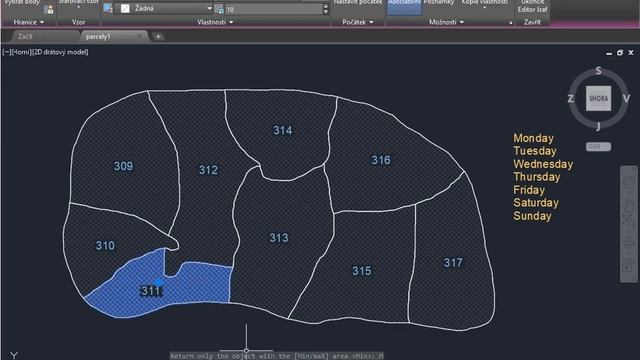
Task: Click the full navigation wheel icon in navigation bar
Action: pyautogui.click(x=629, y=181)
